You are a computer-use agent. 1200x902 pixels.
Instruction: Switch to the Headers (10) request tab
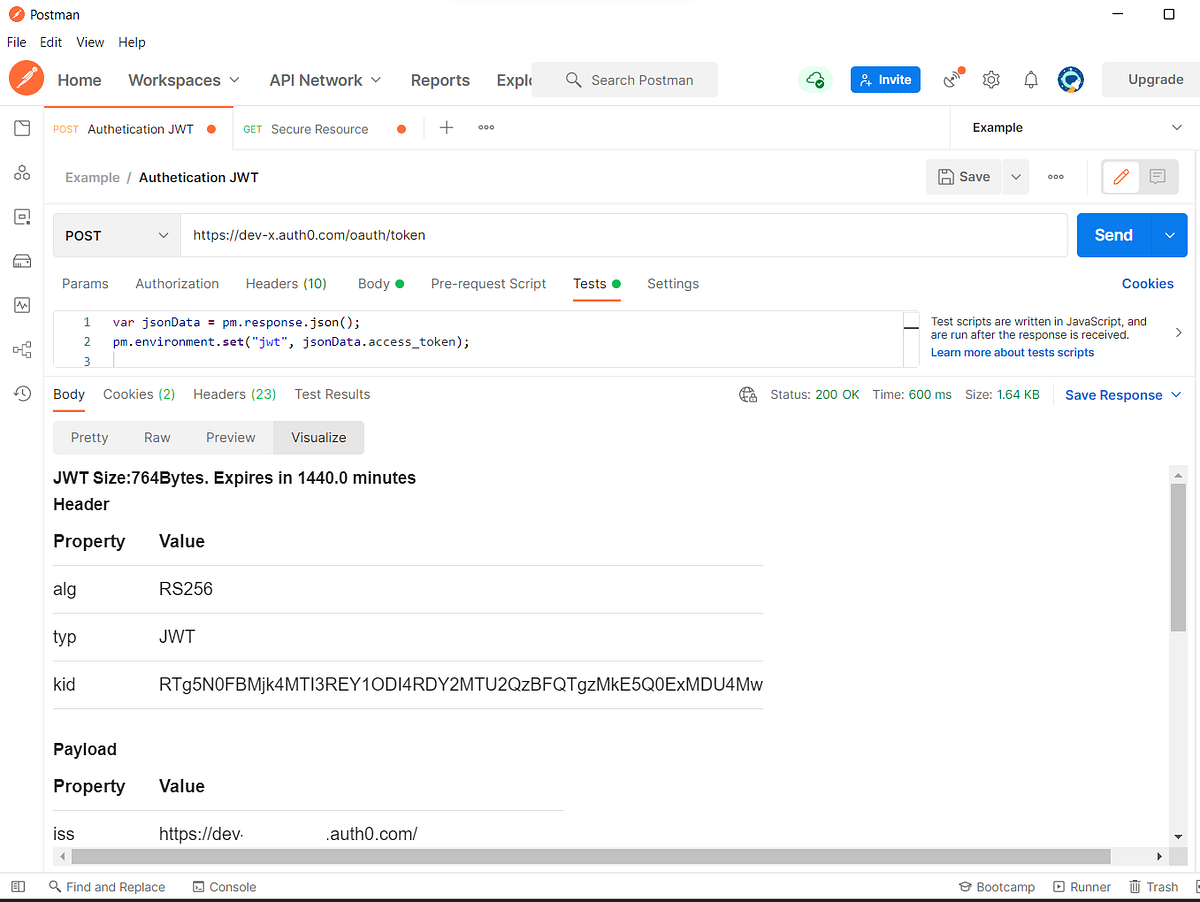(x=286, y=283)
